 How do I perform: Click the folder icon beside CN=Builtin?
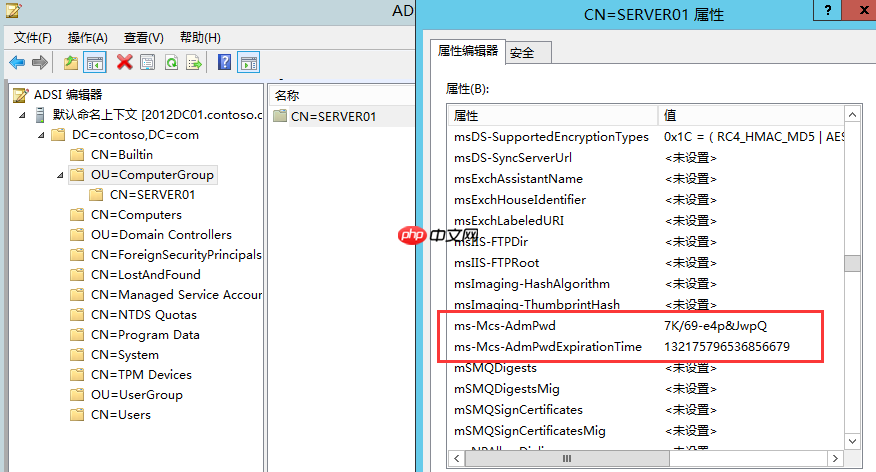pyautogui.click(x=77, y=155)
